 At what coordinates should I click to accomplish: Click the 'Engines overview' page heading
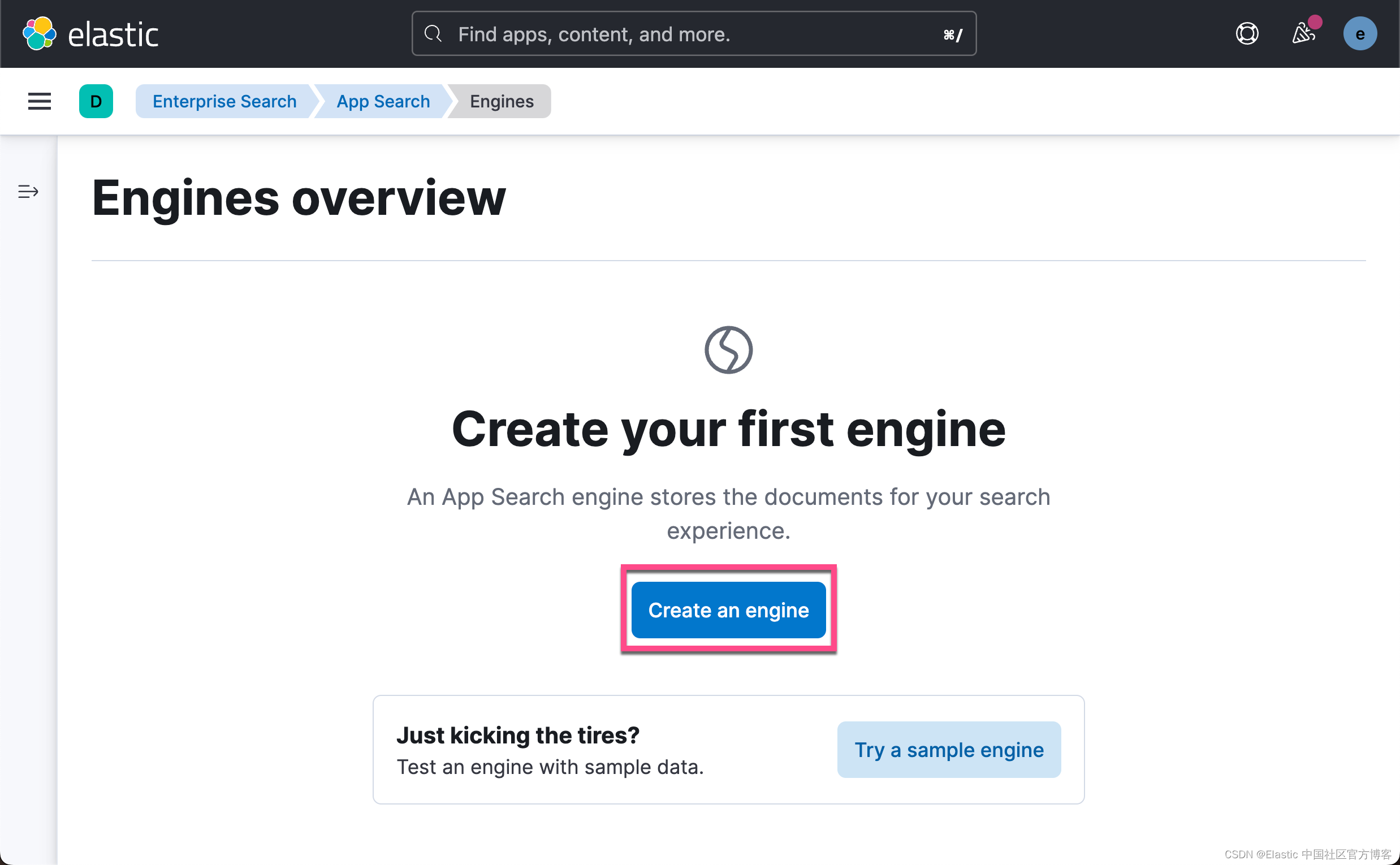pos(299,198)
